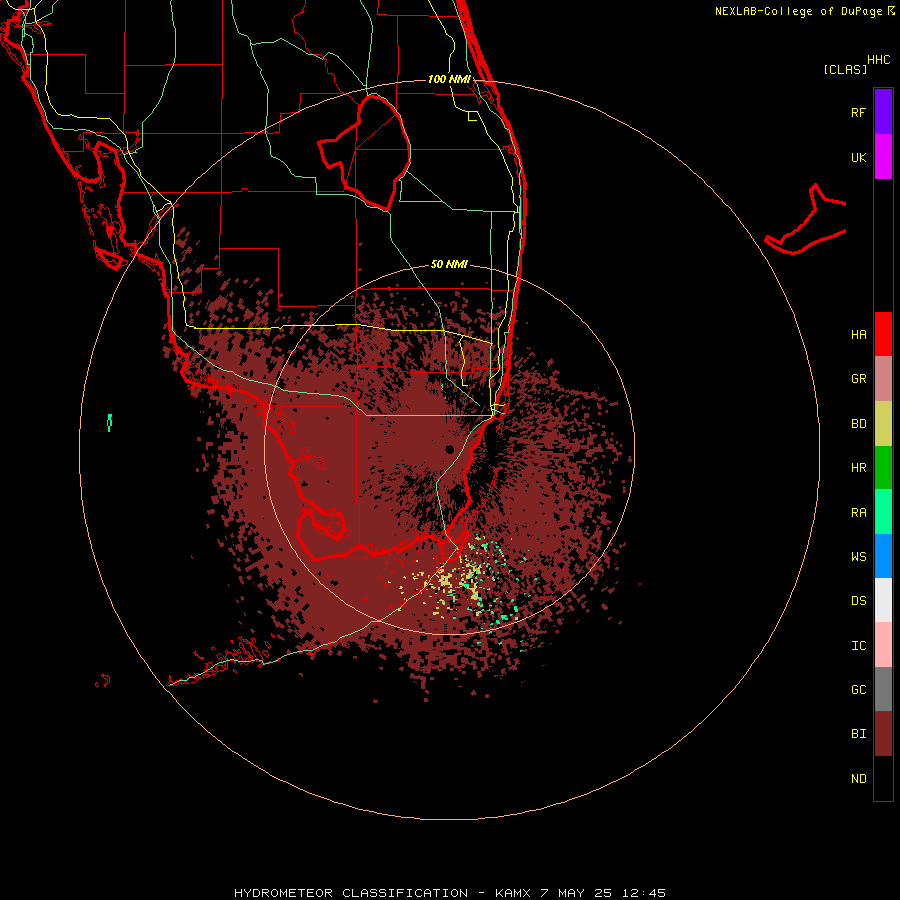The height and width of the screenshot is (900, 900).
Task: Click the isolated green echo west of the coast
Action: tap(109, 422)
